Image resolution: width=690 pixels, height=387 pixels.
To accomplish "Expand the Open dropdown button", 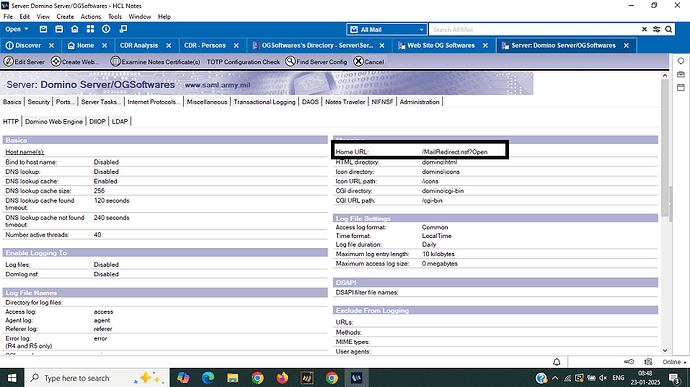I will (17, 29).
